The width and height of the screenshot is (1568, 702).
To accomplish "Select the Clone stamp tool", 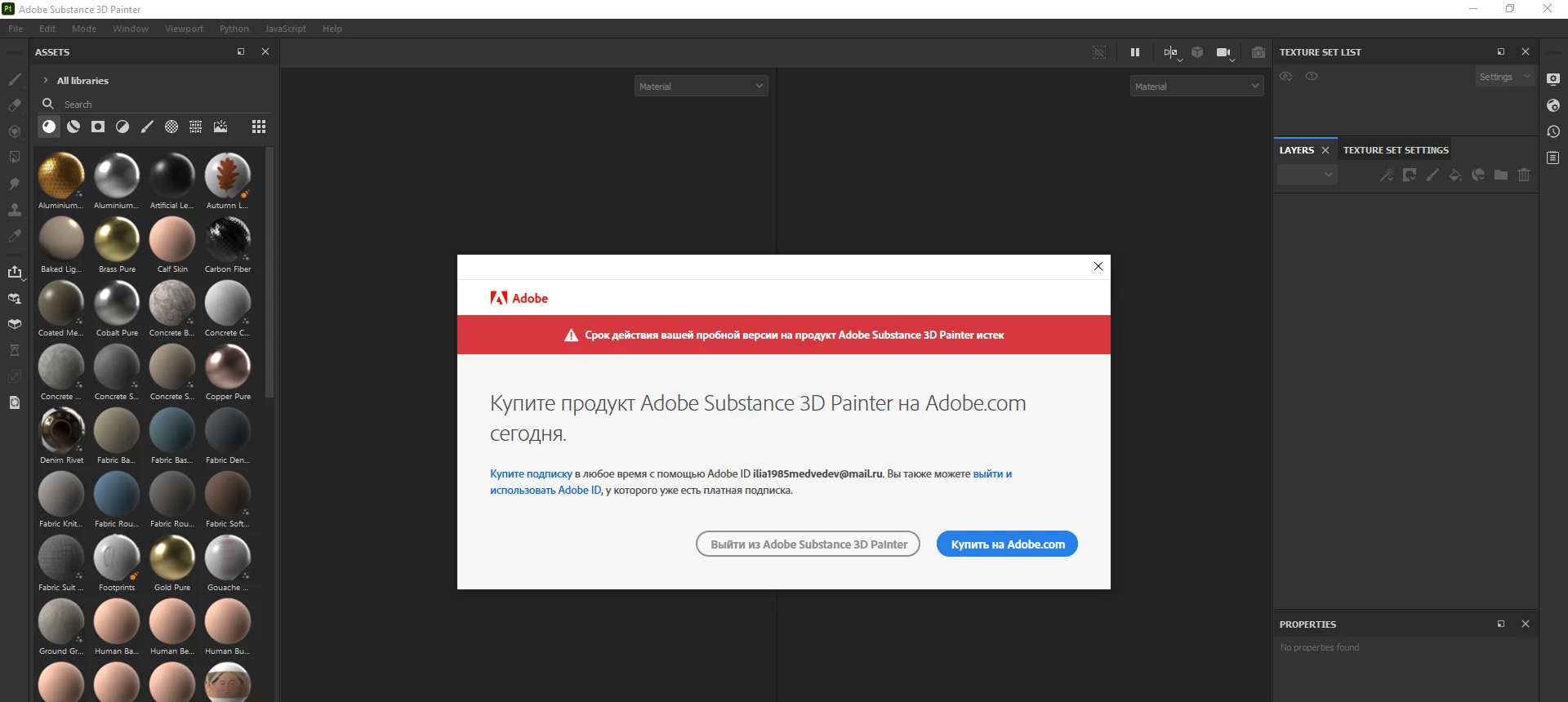I will (x=15, y=210).
